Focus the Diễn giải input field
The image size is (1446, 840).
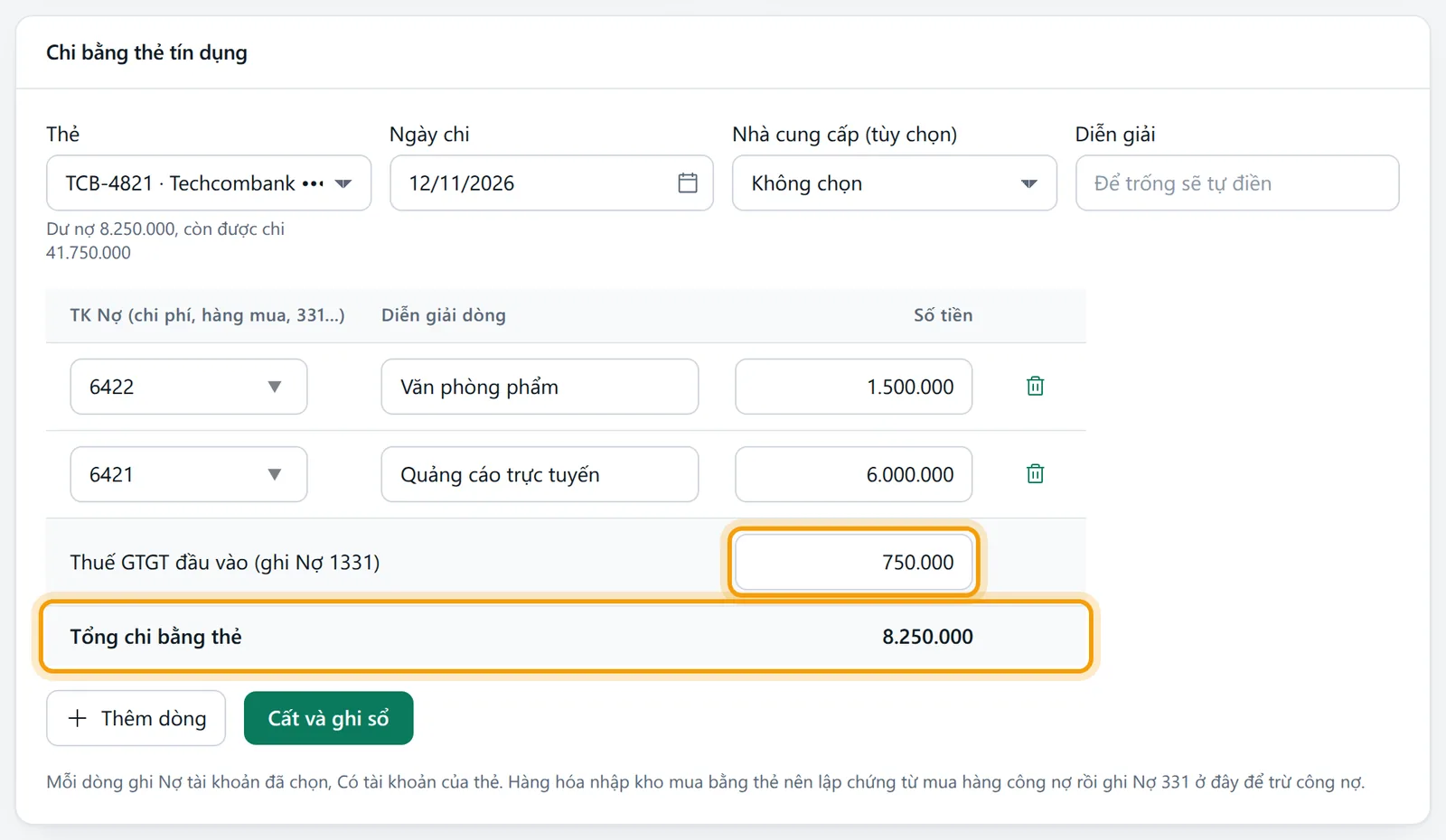[1237, 183]
